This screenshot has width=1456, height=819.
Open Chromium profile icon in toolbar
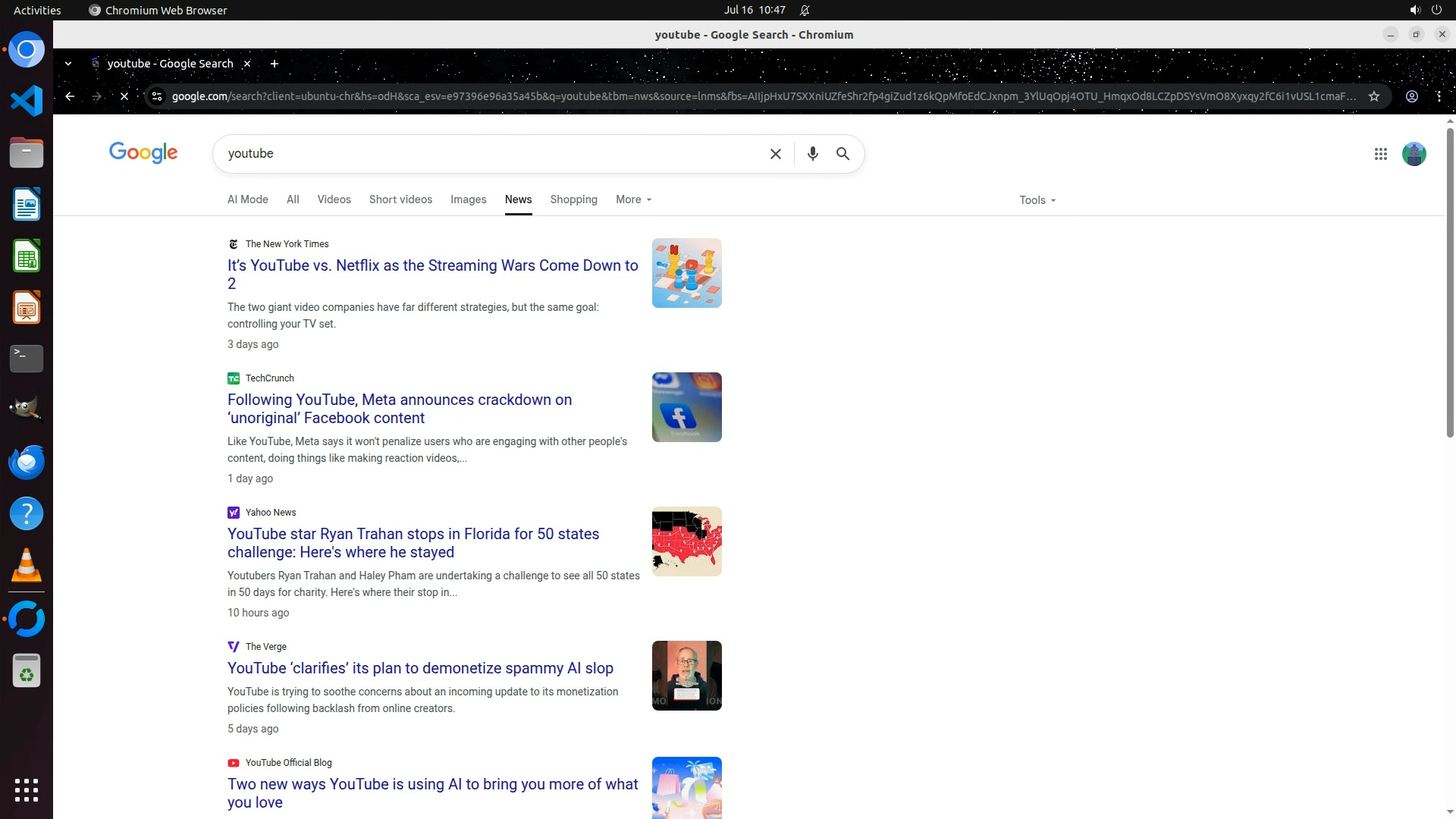click(1411, 96)
